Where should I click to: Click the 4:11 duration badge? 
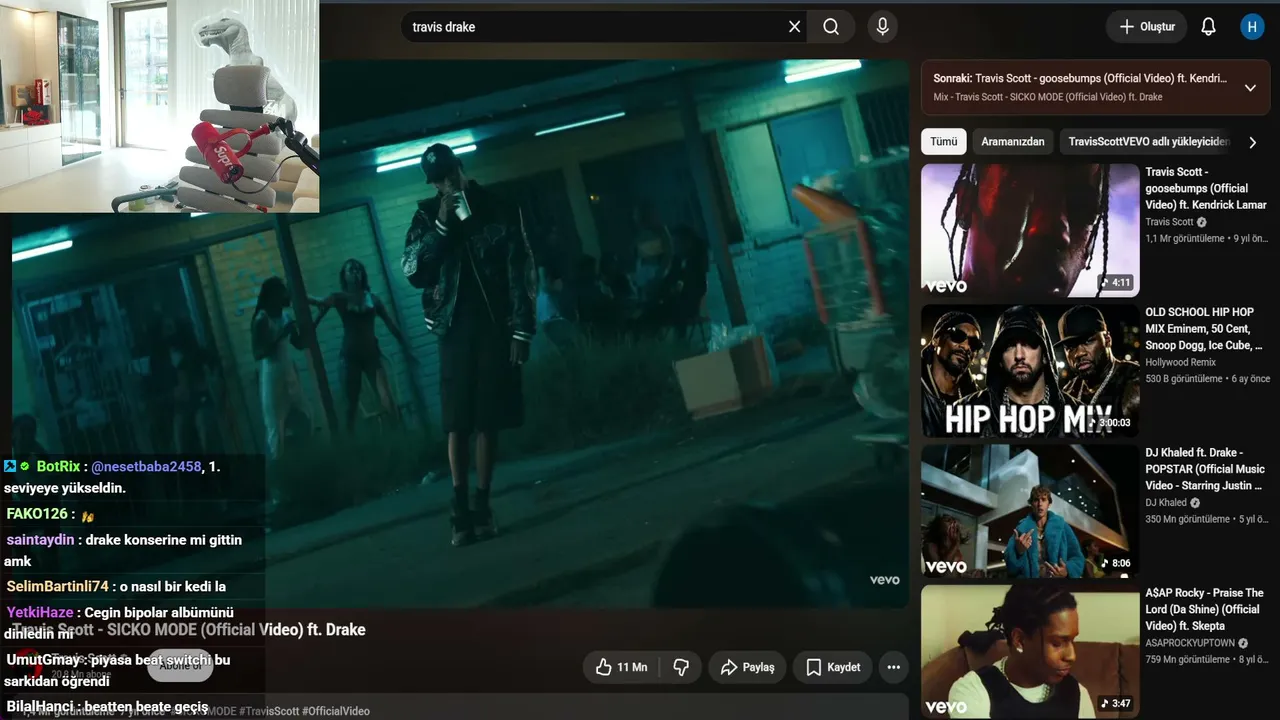[x=1116, y=283]
